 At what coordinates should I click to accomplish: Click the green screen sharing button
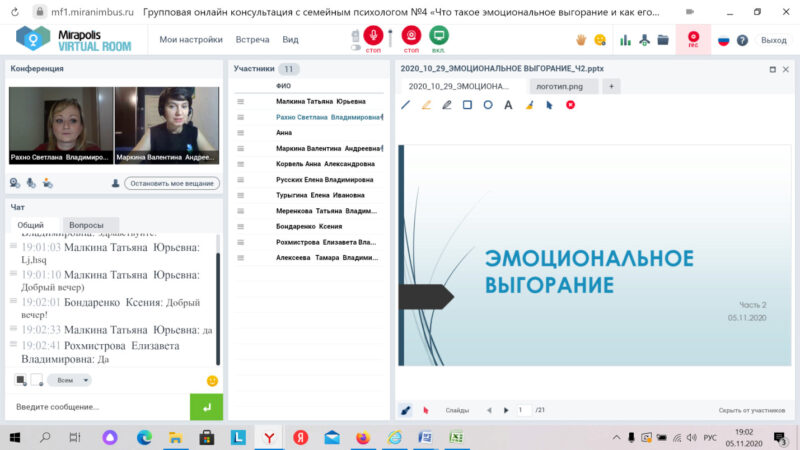tap(439, 35)
